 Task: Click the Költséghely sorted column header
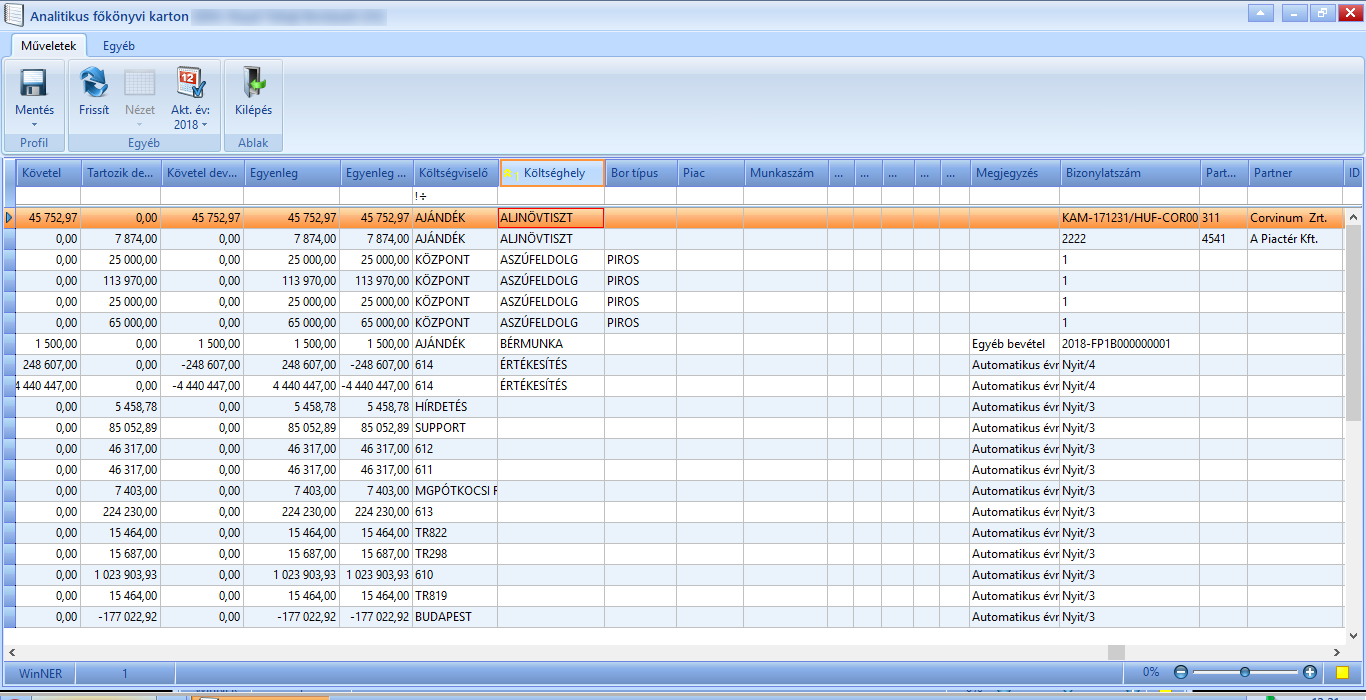[x=553, y=173]
